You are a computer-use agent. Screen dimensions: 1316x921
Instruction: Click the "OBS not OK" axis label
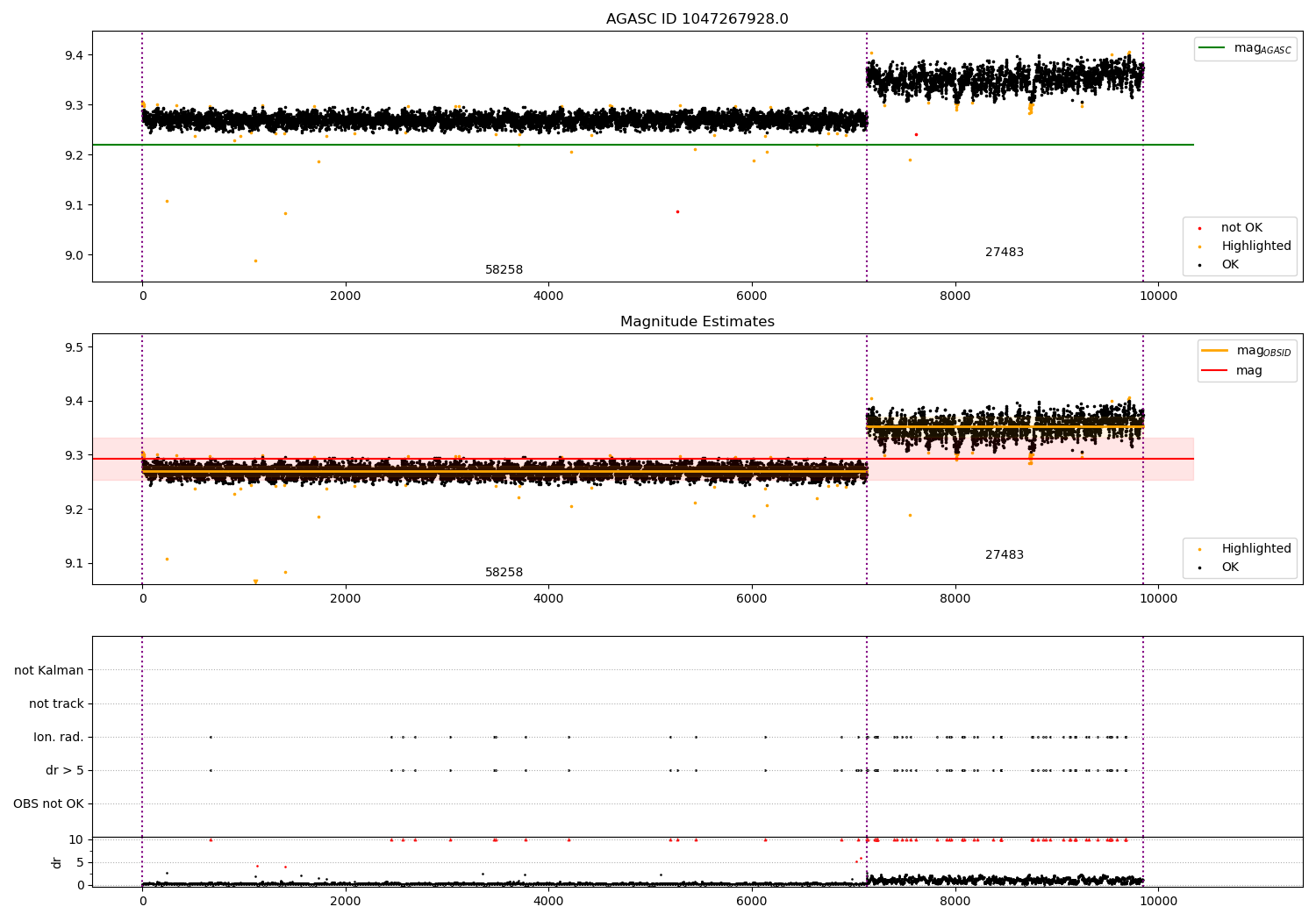[48, 803]
